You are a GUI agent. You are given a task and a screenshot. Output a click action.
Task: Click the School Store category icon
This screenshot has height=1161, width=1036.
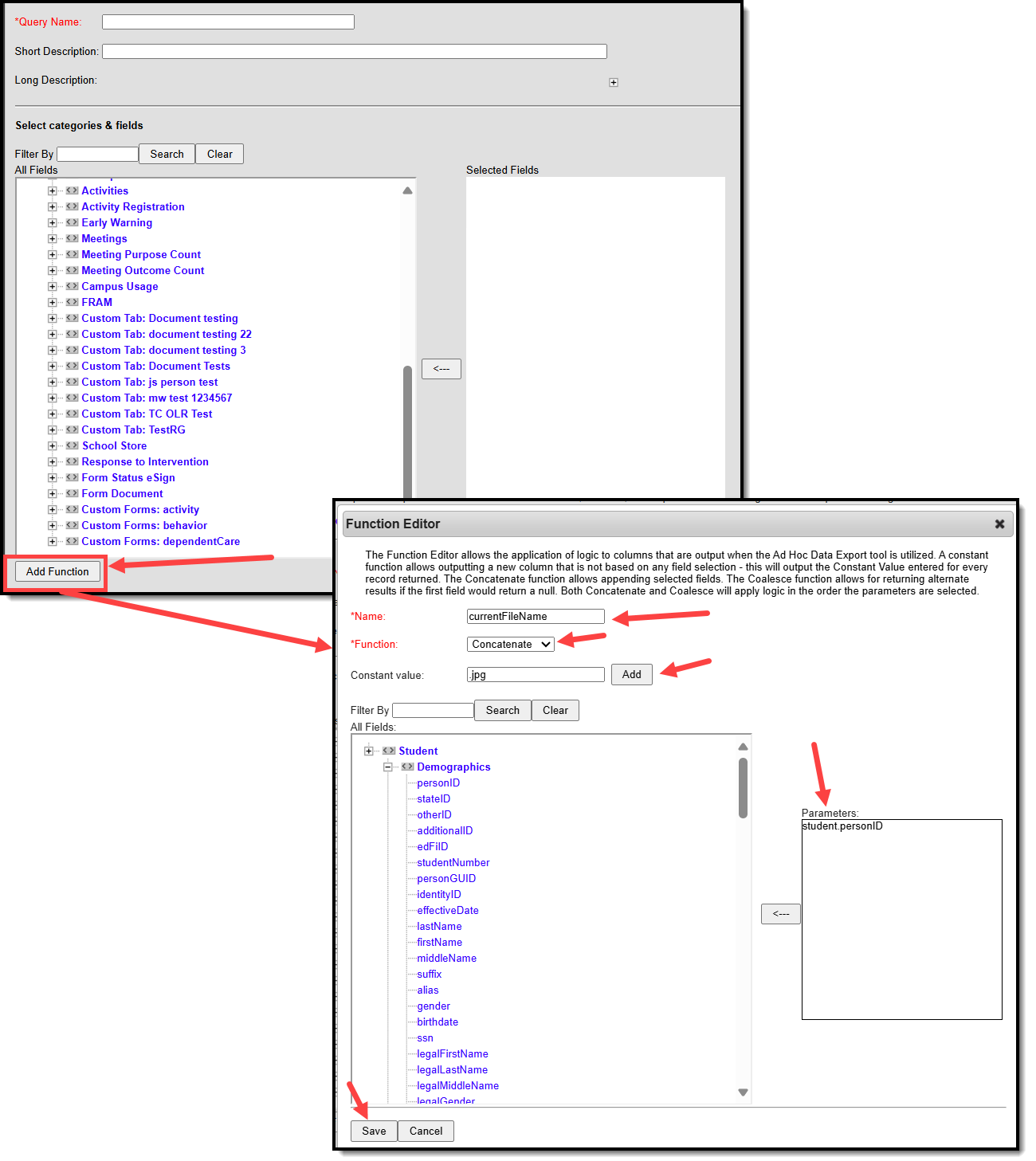pos(72,445)
